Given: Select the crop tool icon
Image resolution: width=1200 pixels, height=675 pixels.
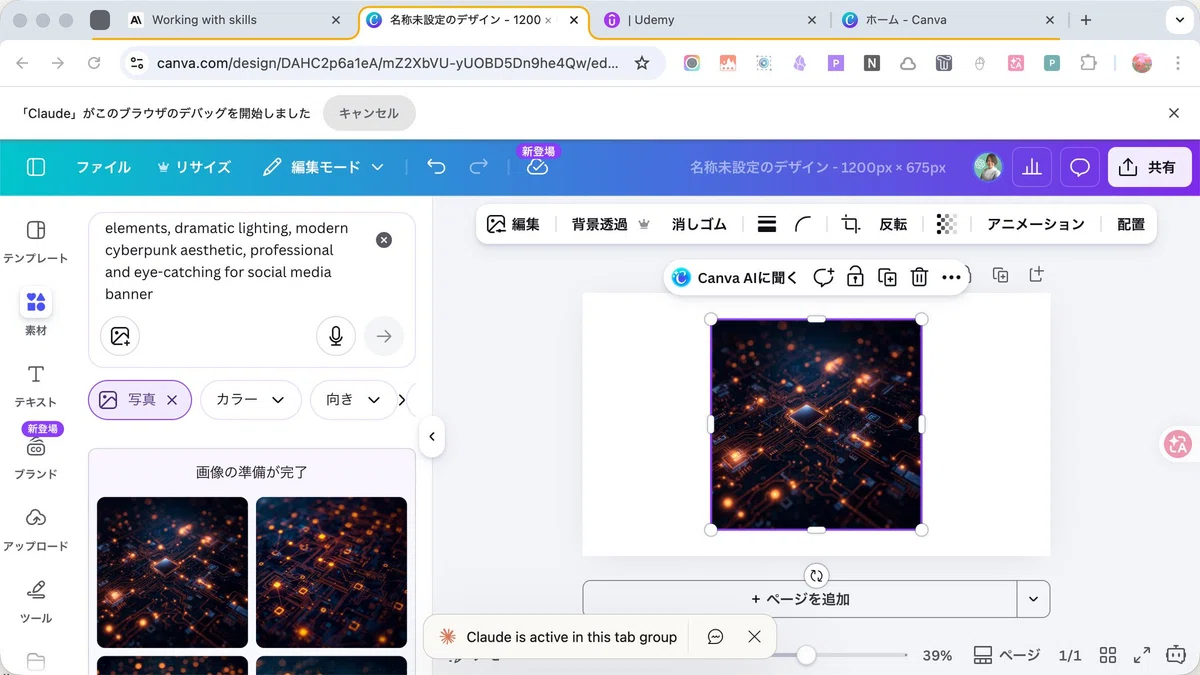Looking at the screenshot, I should 851,224.
